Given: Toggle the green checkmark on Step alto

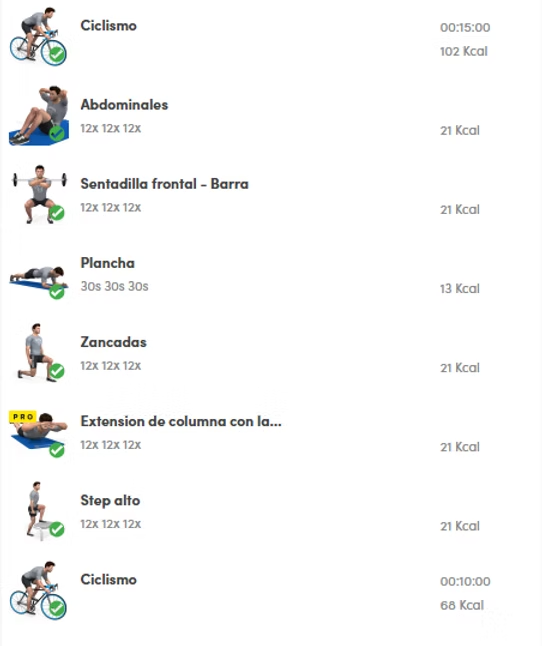Looking at the screenshot, I should tap(57, 529).
